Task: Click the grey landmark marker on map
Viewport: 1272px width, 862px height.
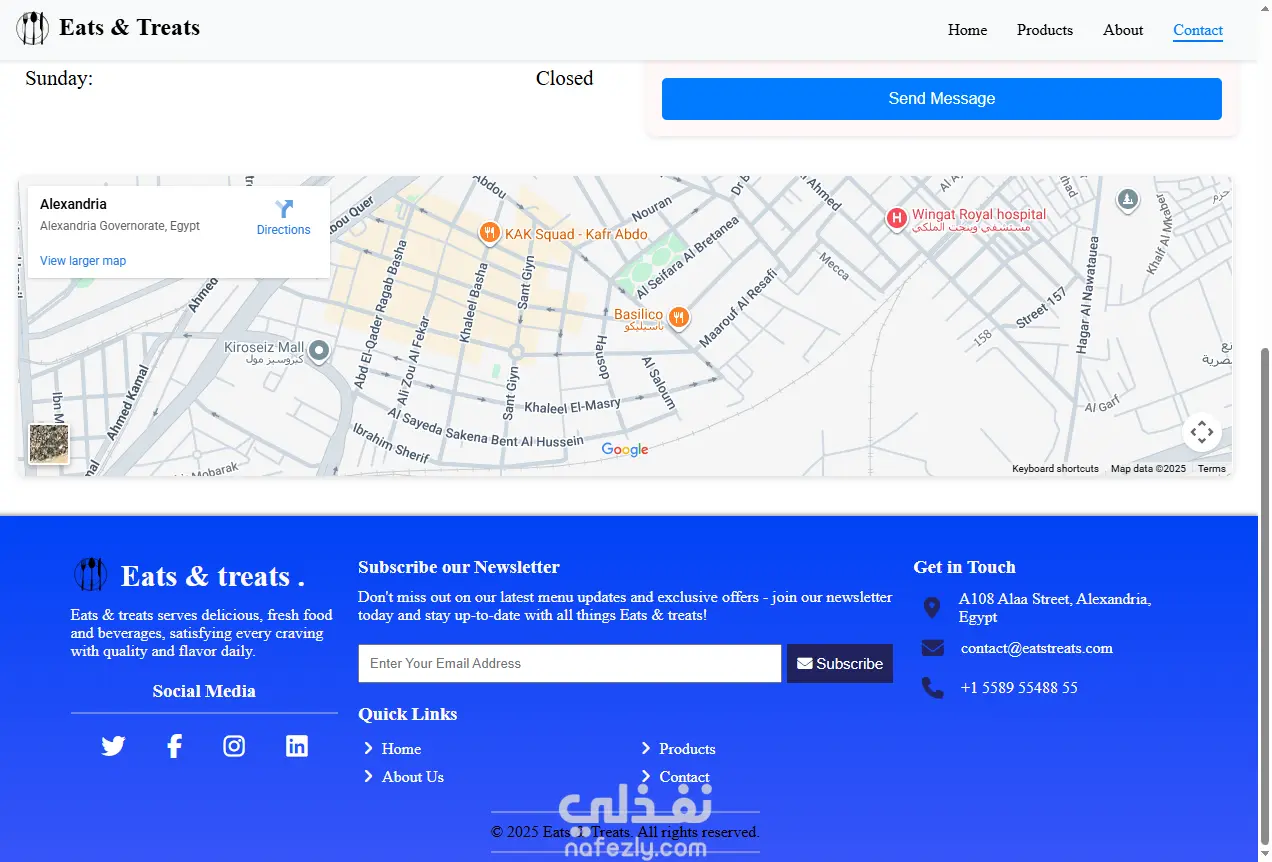Action: pyautogui.click(x=1128, y=200)
